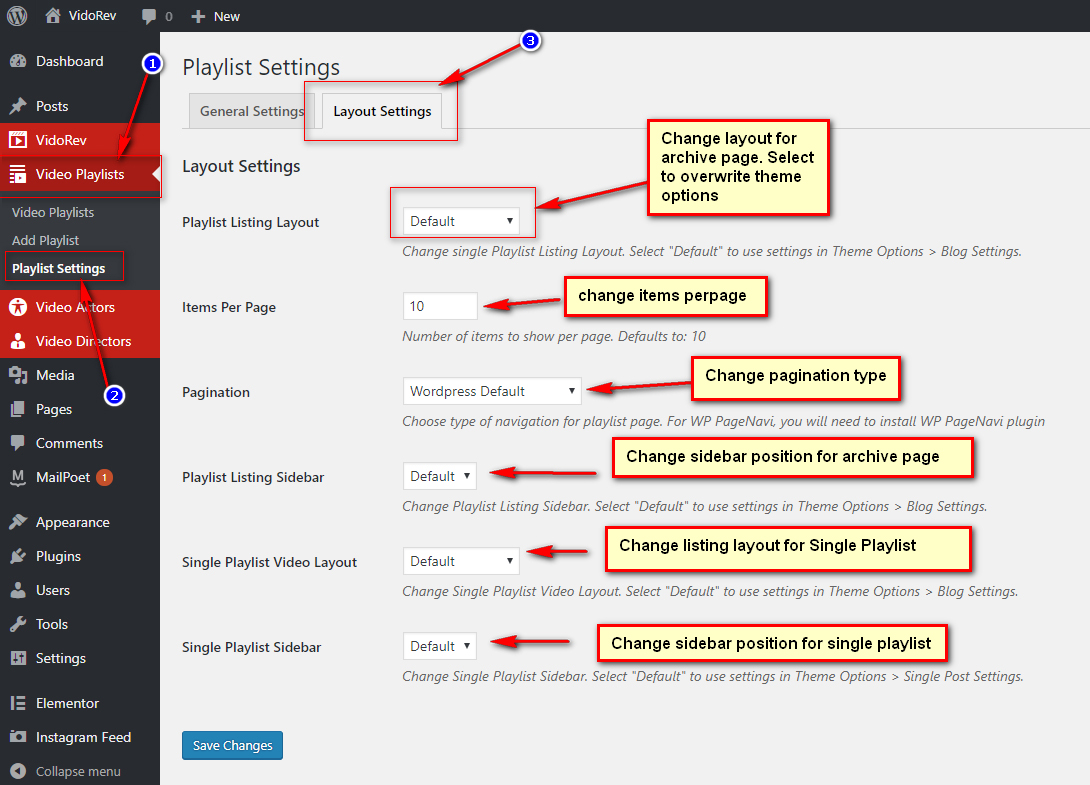The height and width of the screenshot is (785, 1090).
Task: Collapse the admin sidebar menu
Action: pos(66,771)
